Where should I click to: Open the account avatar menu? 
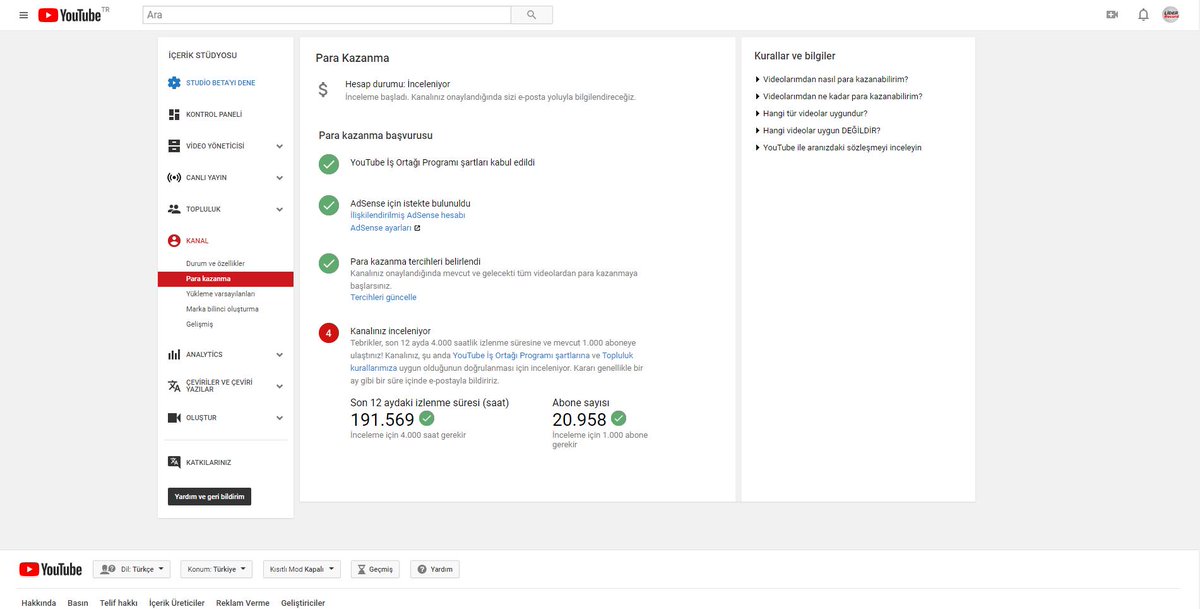click(x=1171, y=15)
